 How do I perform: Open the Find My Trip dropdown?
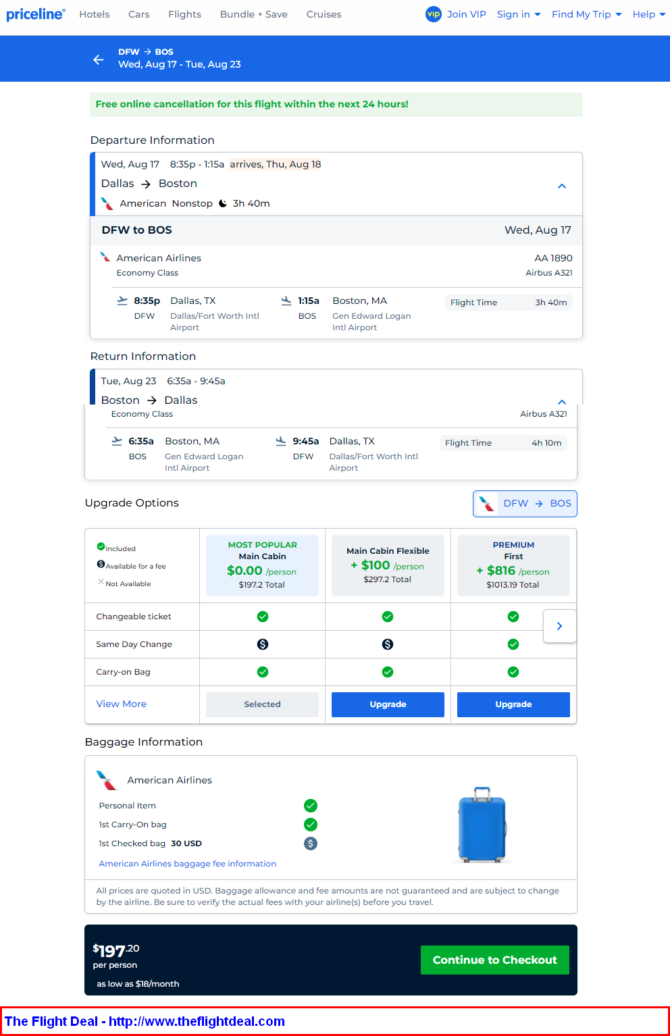587,14
